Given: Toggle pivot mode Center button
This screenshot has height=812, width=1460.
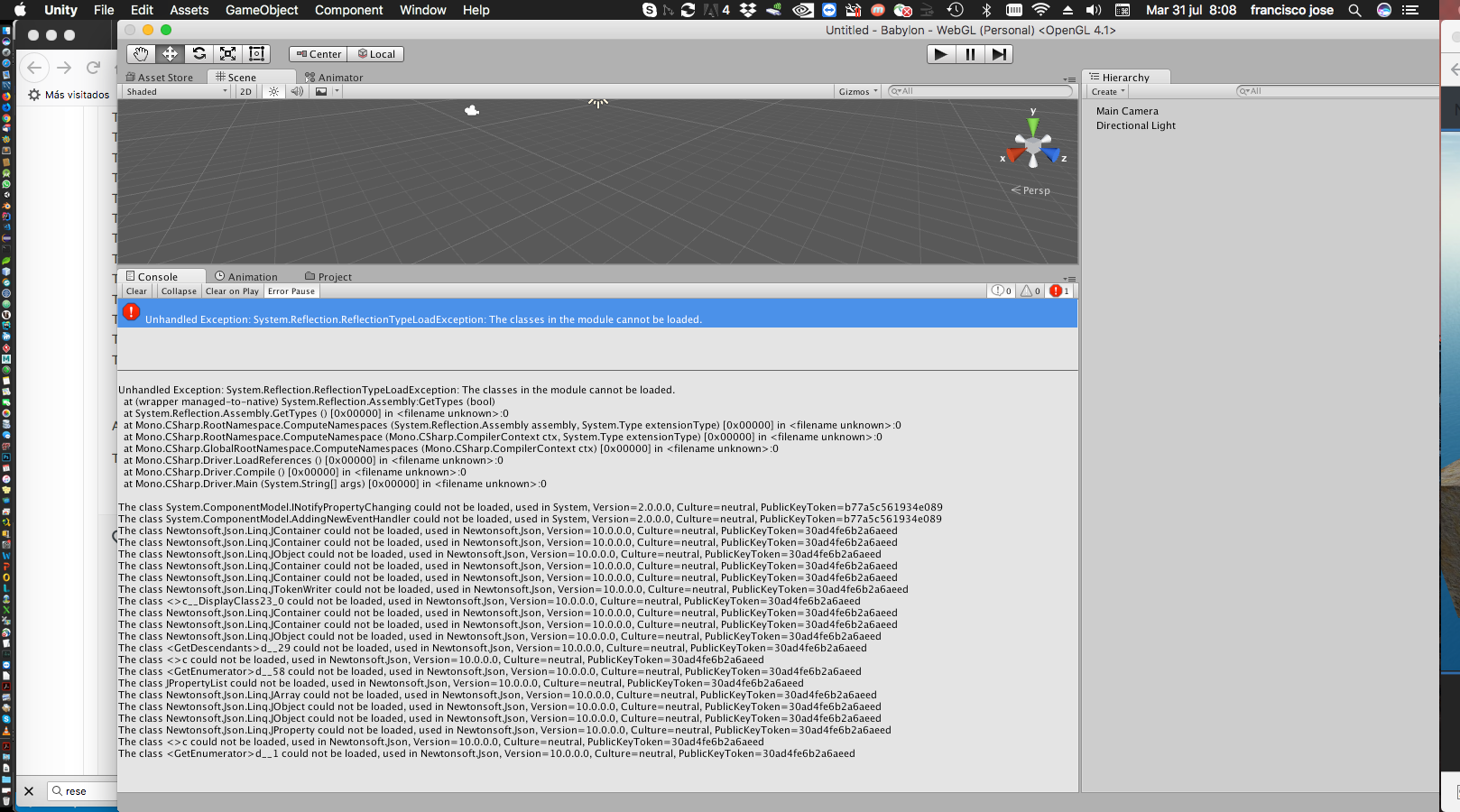Looking at the screenshot, I should 319,54.
